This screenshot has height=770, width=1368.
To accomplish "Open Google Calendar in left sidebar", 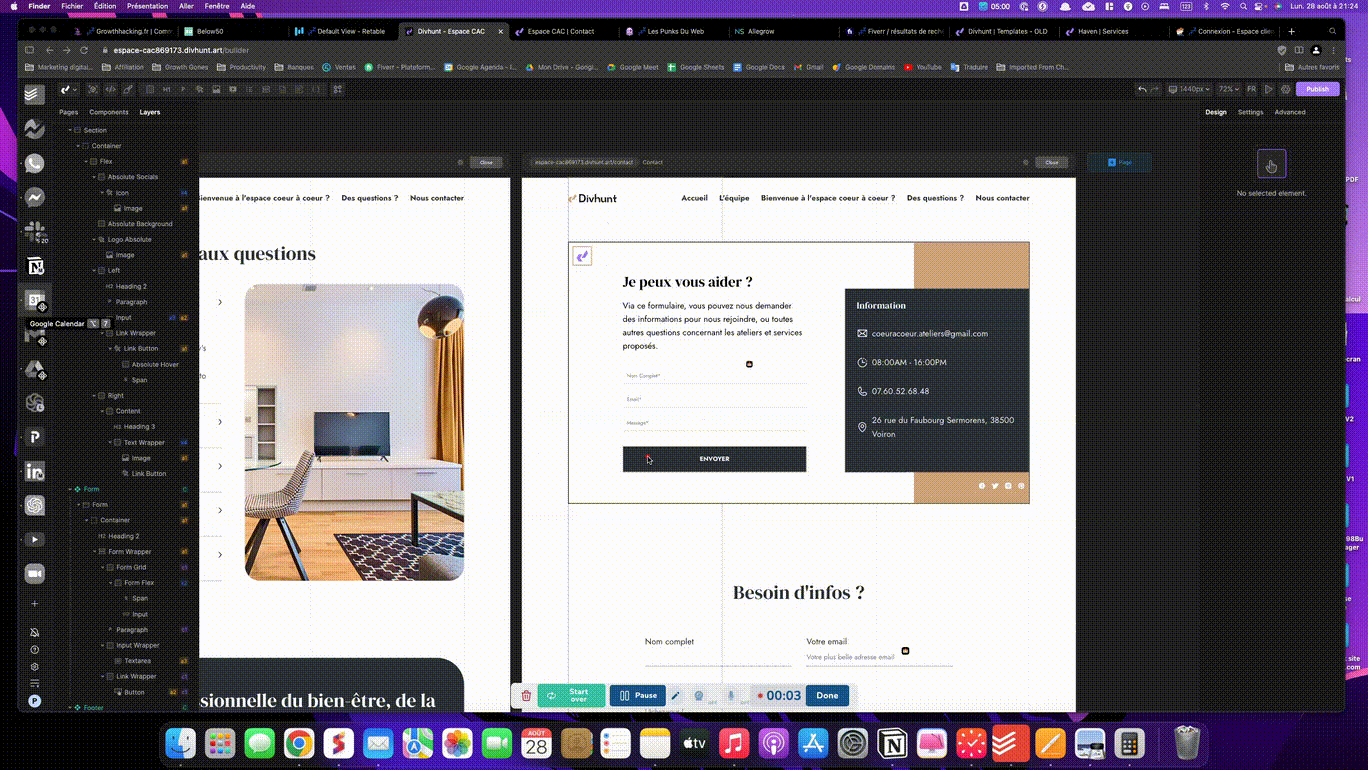I will [35, 300].
